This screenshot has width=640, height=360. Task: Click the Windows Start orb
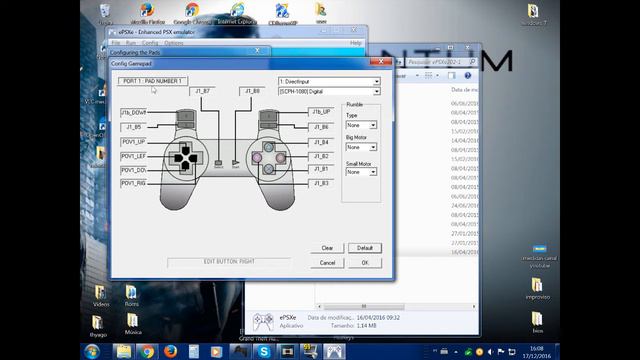pos(92,351)
